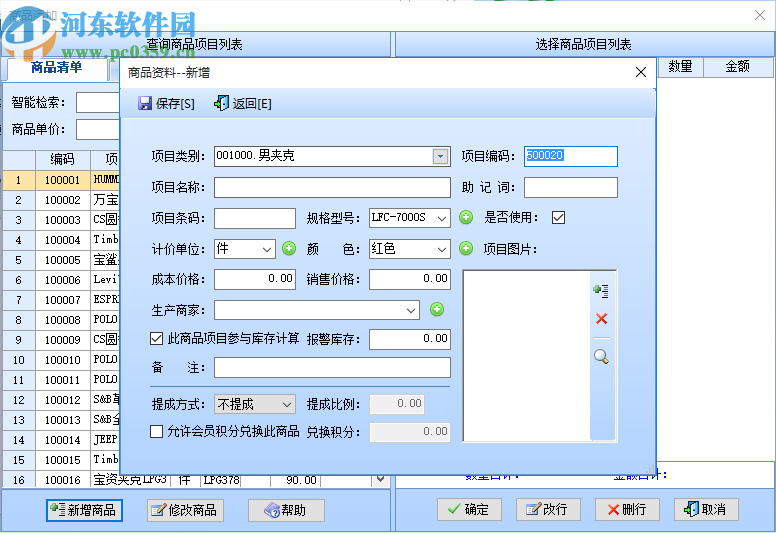Click the 销售价格 input field
776x533 pixels.
tap(410, 279)
